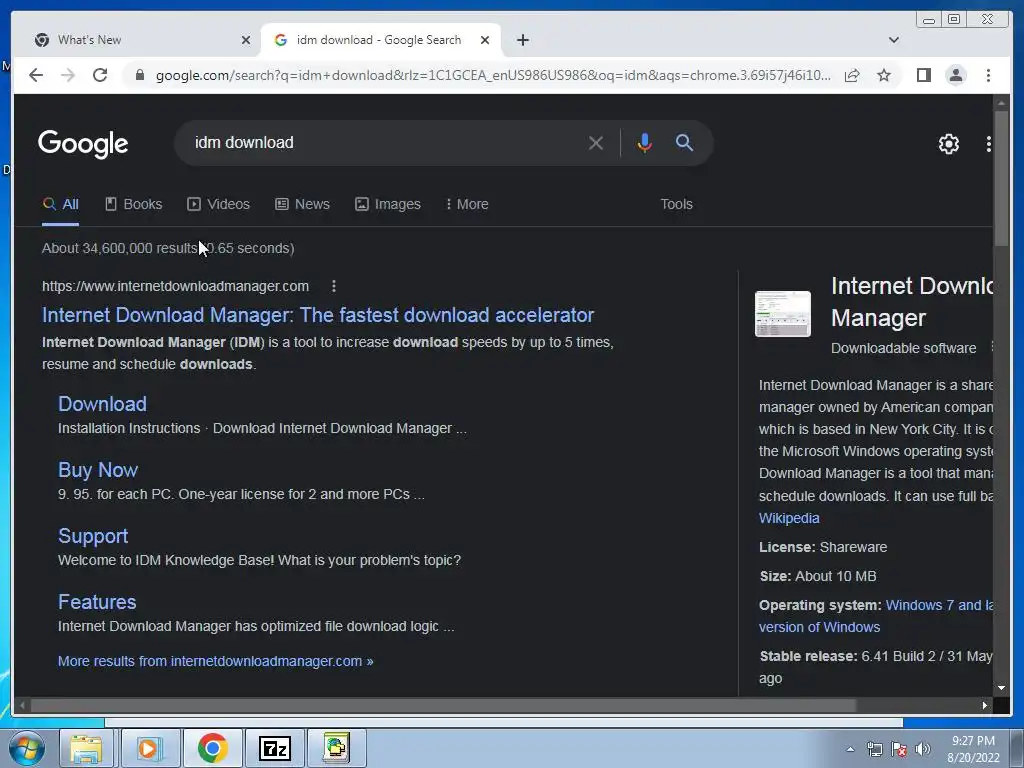Click the address bar URL
The image size is (1024, 768).
(x=493, y=75)
